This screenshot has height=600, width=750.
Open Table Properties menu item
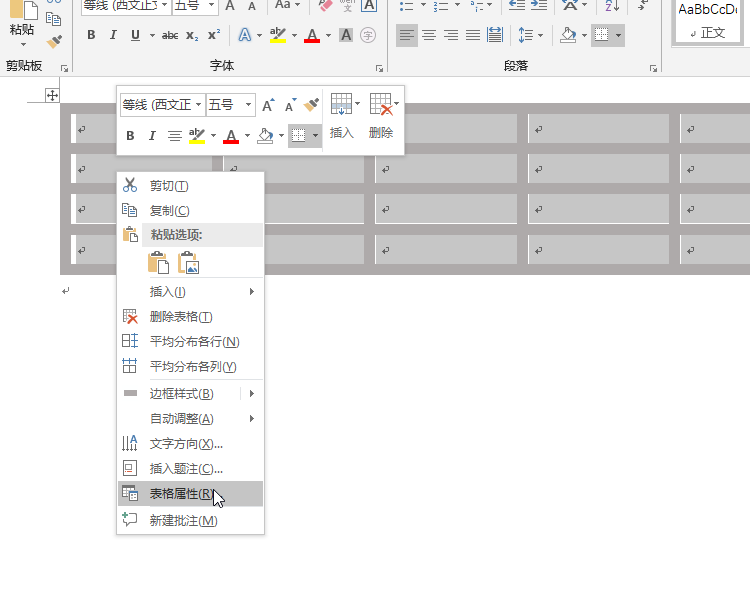click(x=190, y=494)
